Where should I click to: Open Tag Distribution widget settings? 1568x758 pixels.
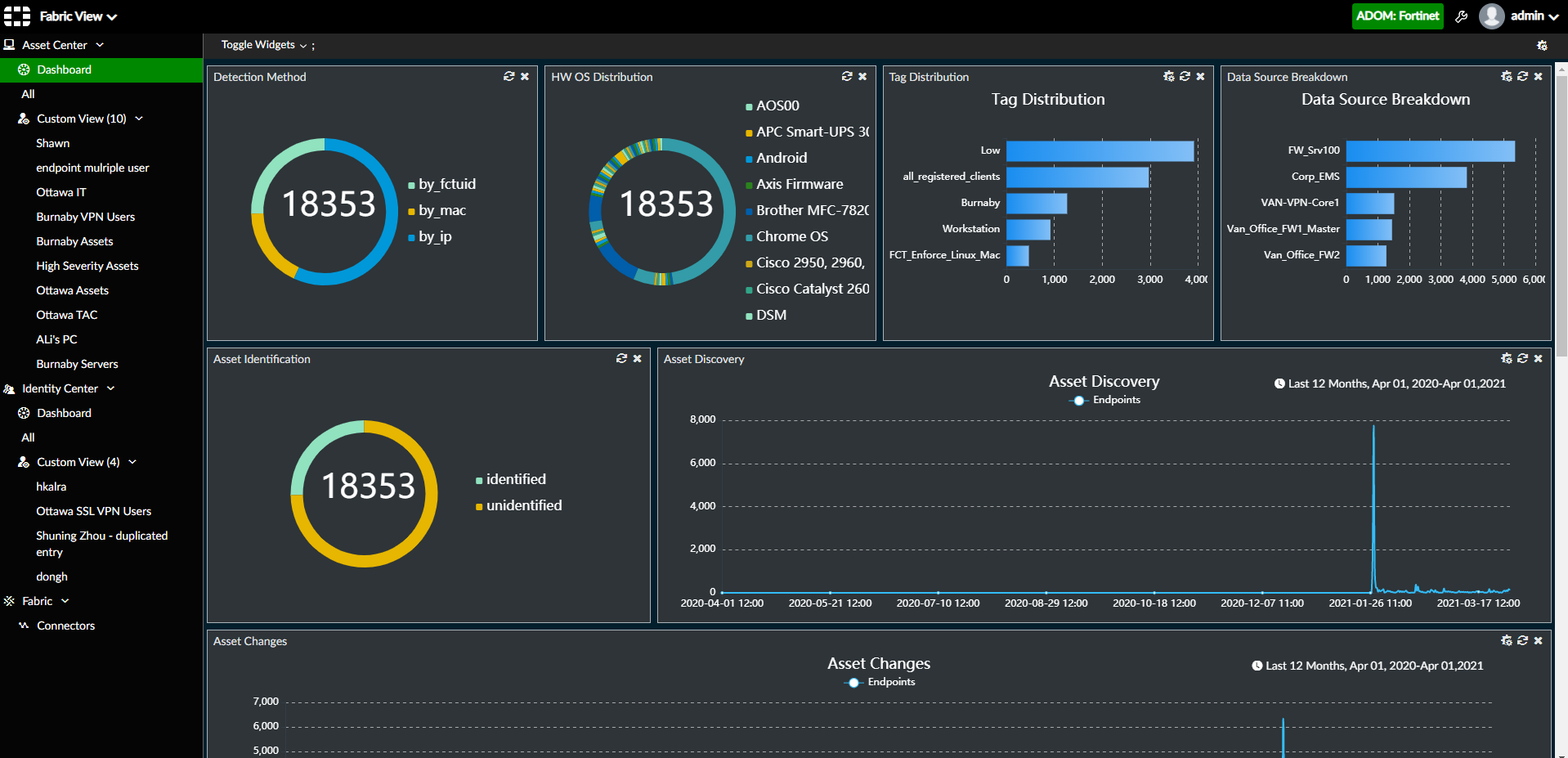pyautogui.click(x=1168, y=76)
